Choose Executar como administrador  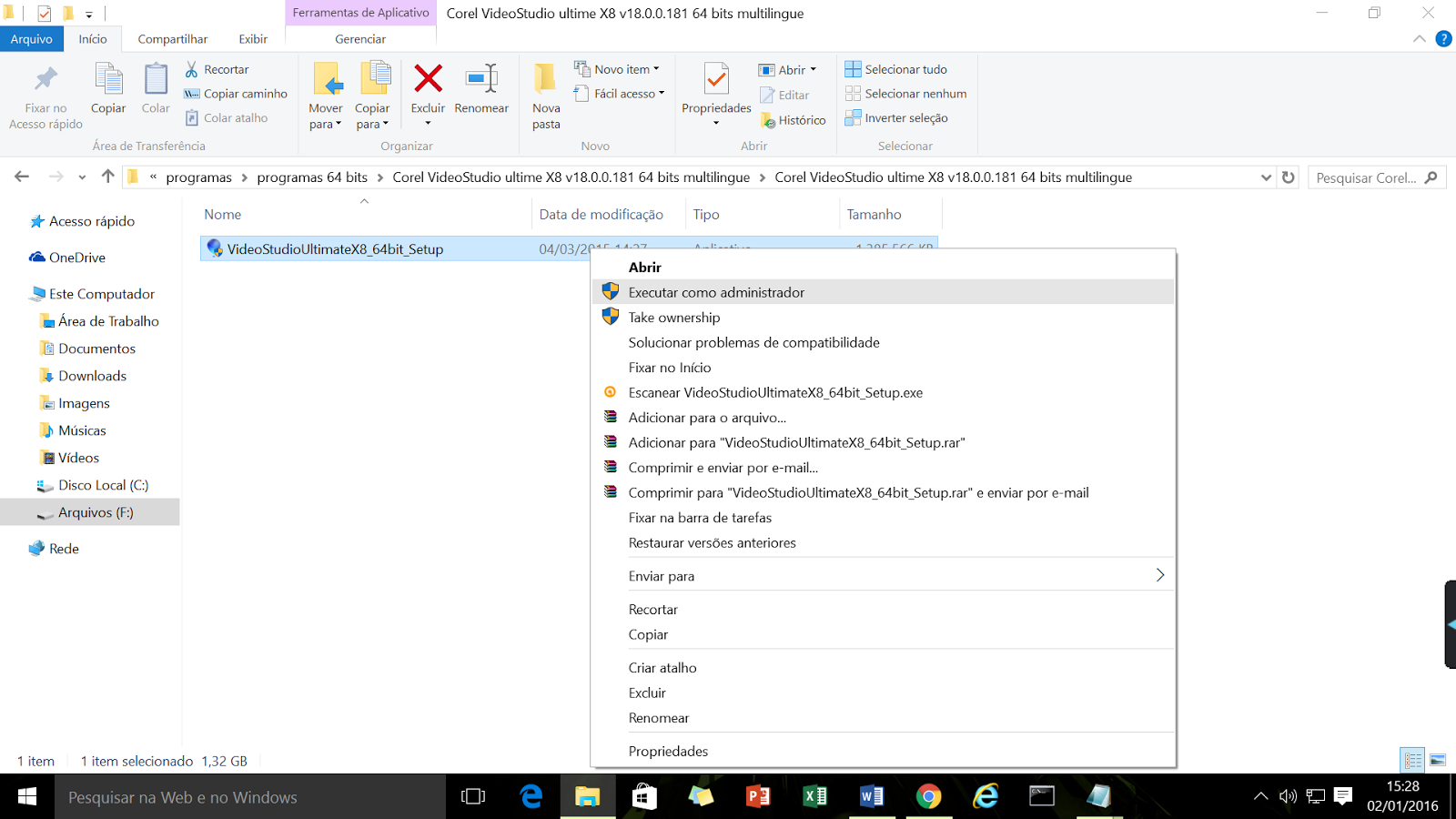716,292
